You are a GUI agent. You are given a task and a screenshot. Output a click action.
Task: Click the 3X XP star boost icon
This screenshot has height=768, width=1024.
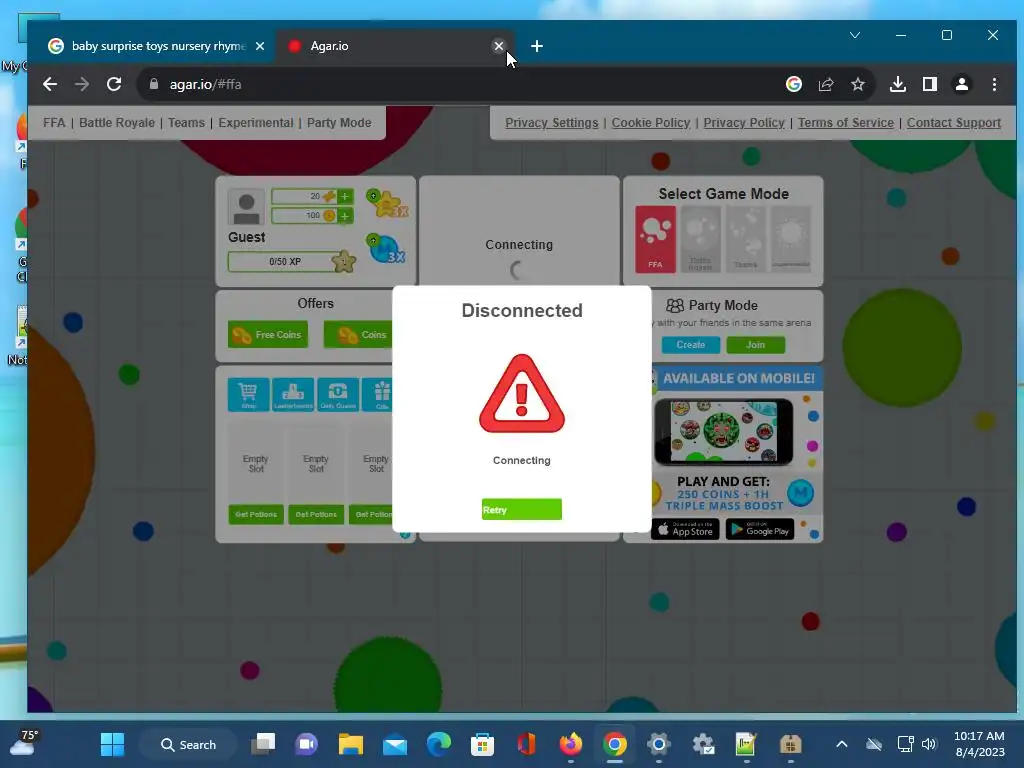click(387, 204)
